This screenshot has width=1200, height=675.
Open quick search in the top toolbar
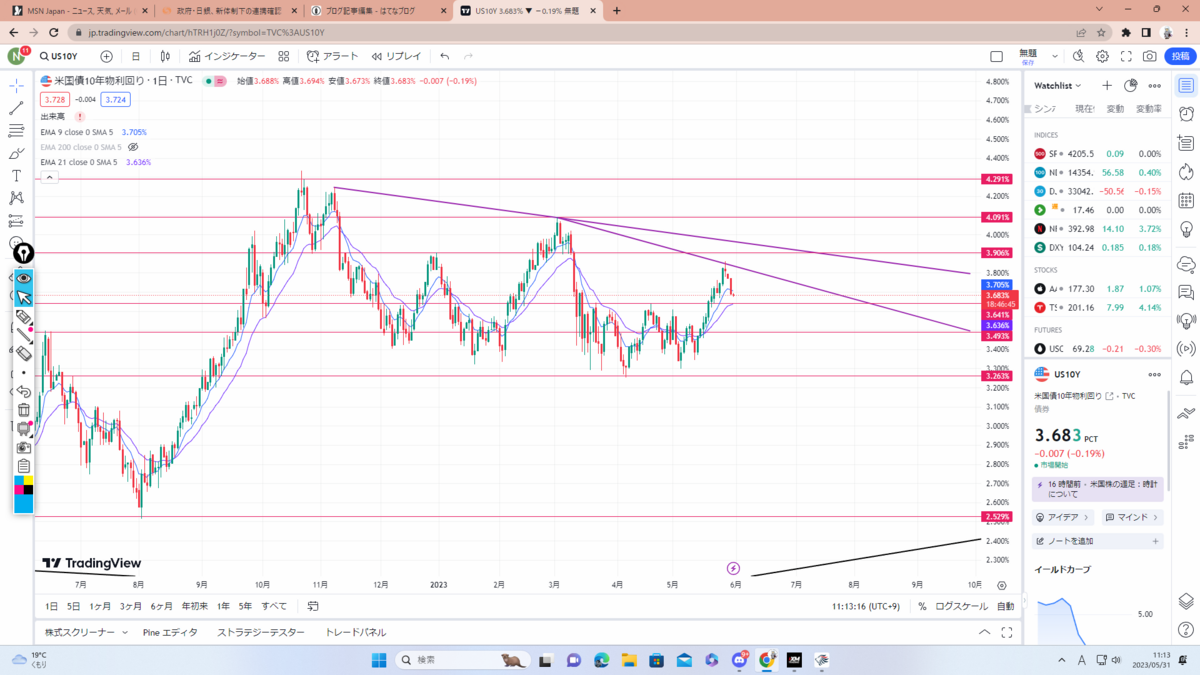pos(1079,57)
